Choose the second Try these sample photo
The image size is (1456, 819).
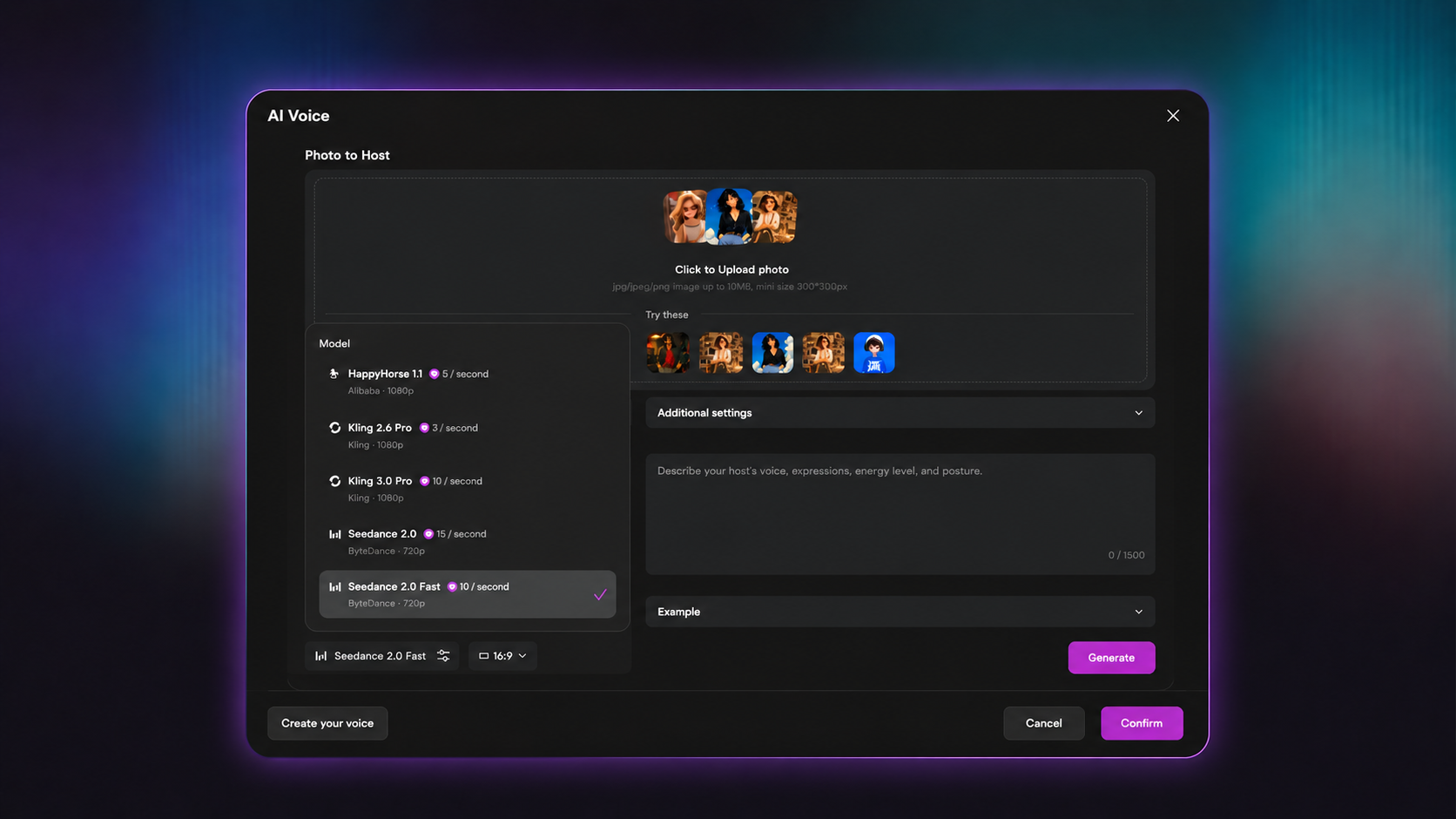pos(721,353)
